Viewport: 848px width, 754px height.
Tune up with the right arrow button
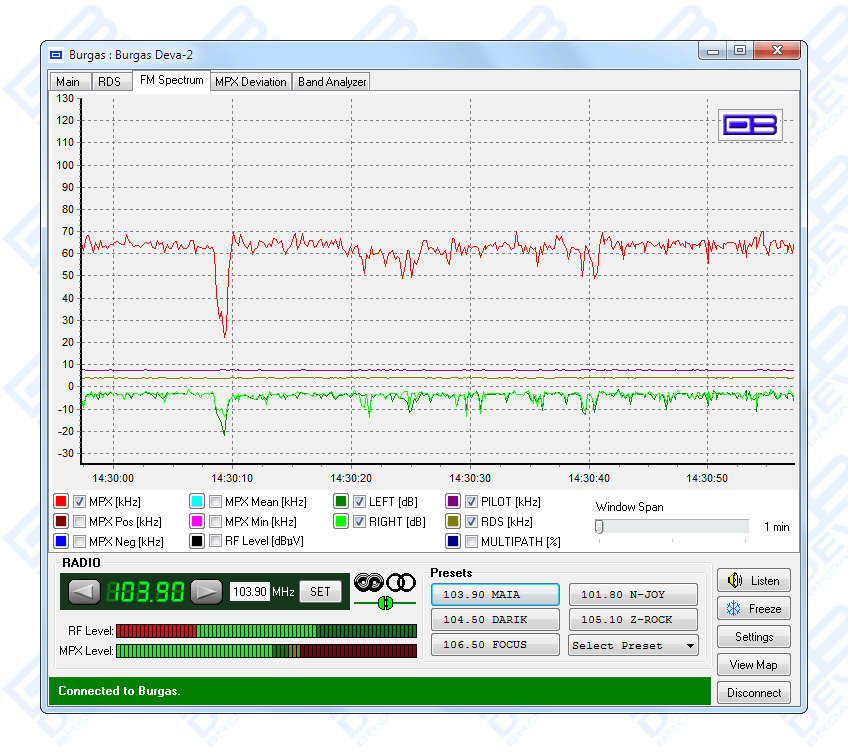(x=206, y=591)
